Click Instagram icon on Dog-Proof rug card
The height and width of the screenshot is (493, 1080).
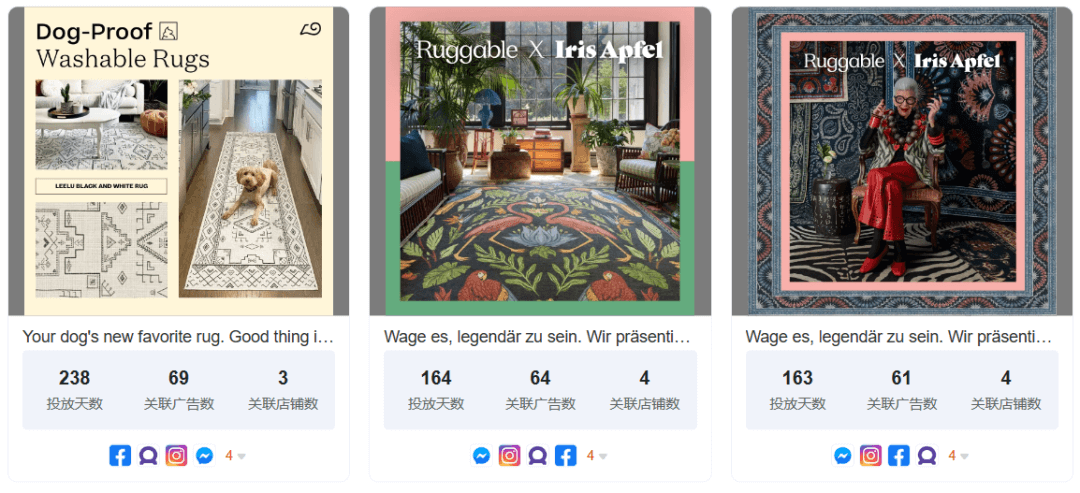click(x=176, y=455)
